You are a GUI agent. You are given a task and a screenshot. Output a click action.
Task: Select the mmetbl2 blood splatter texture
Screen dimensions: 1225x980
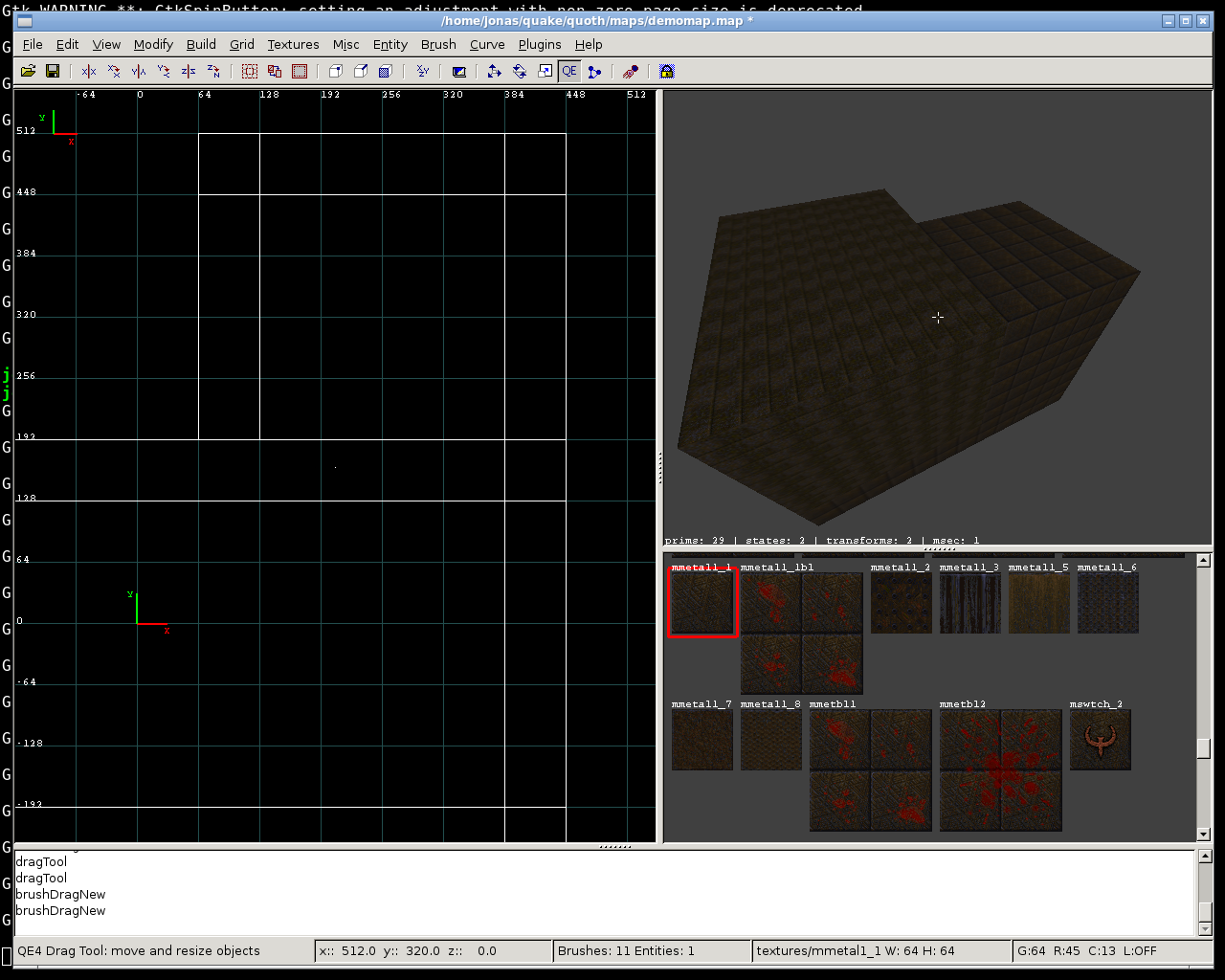1001,770
